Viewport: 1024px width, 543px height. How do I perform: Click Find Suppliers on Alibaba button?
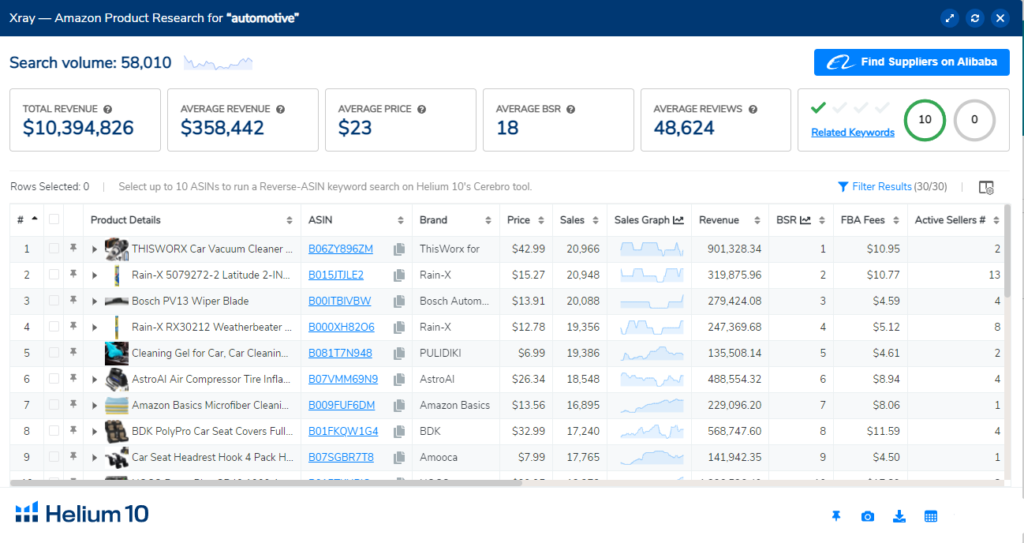pos(911,62)
